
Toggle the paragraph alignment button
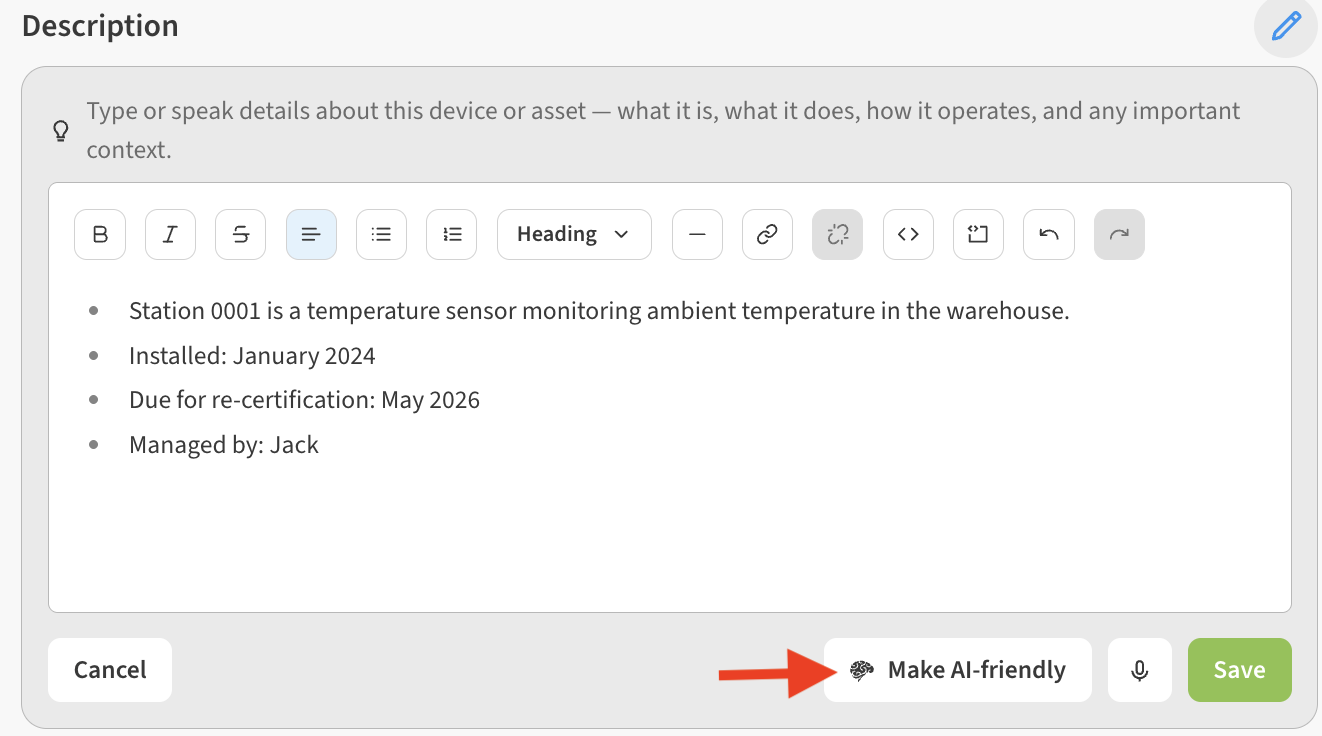click(311, 234)
